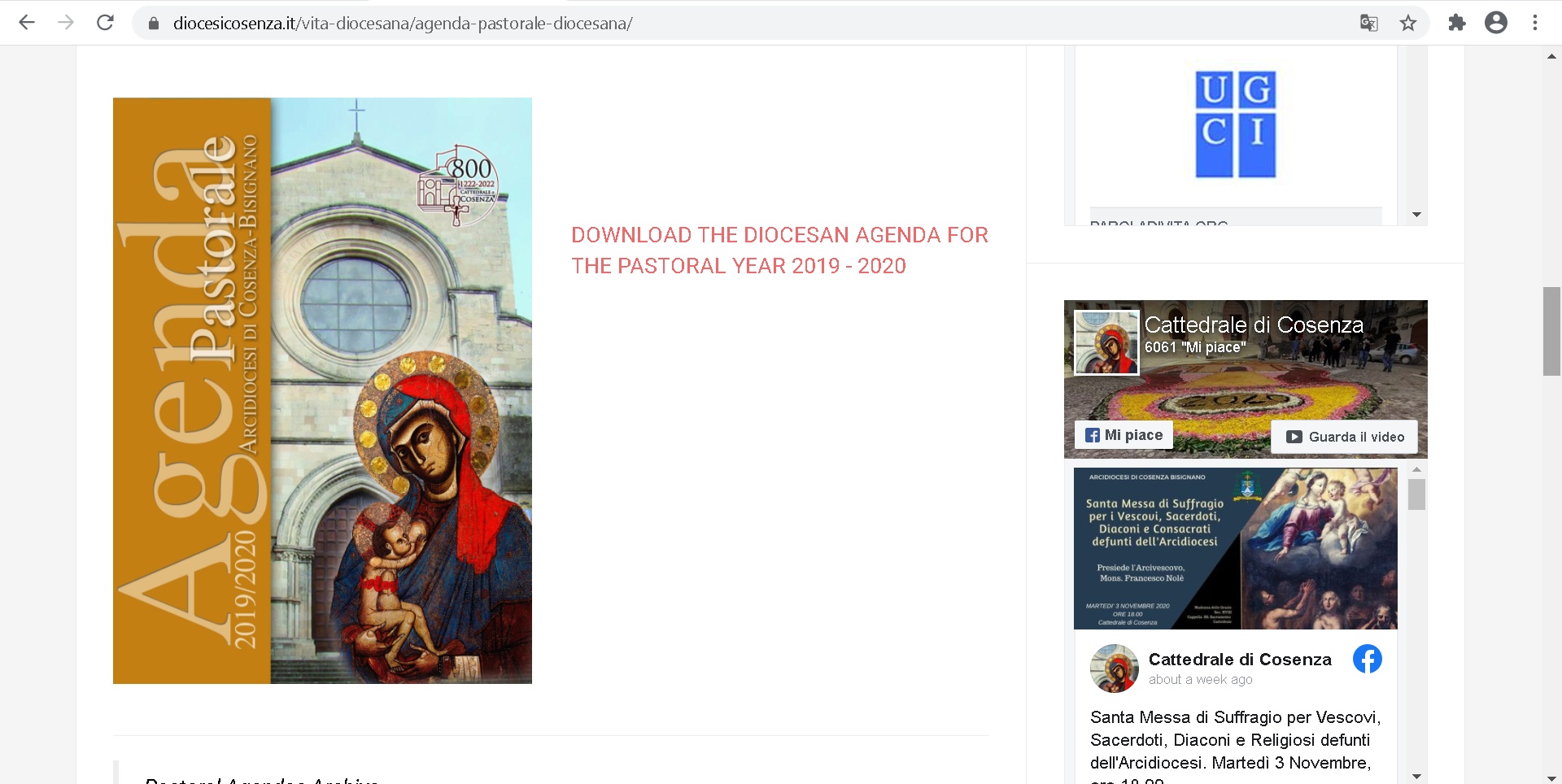
Task: Download the diocesan agenda for 2019 - 2020
Action: pos(779,250)
